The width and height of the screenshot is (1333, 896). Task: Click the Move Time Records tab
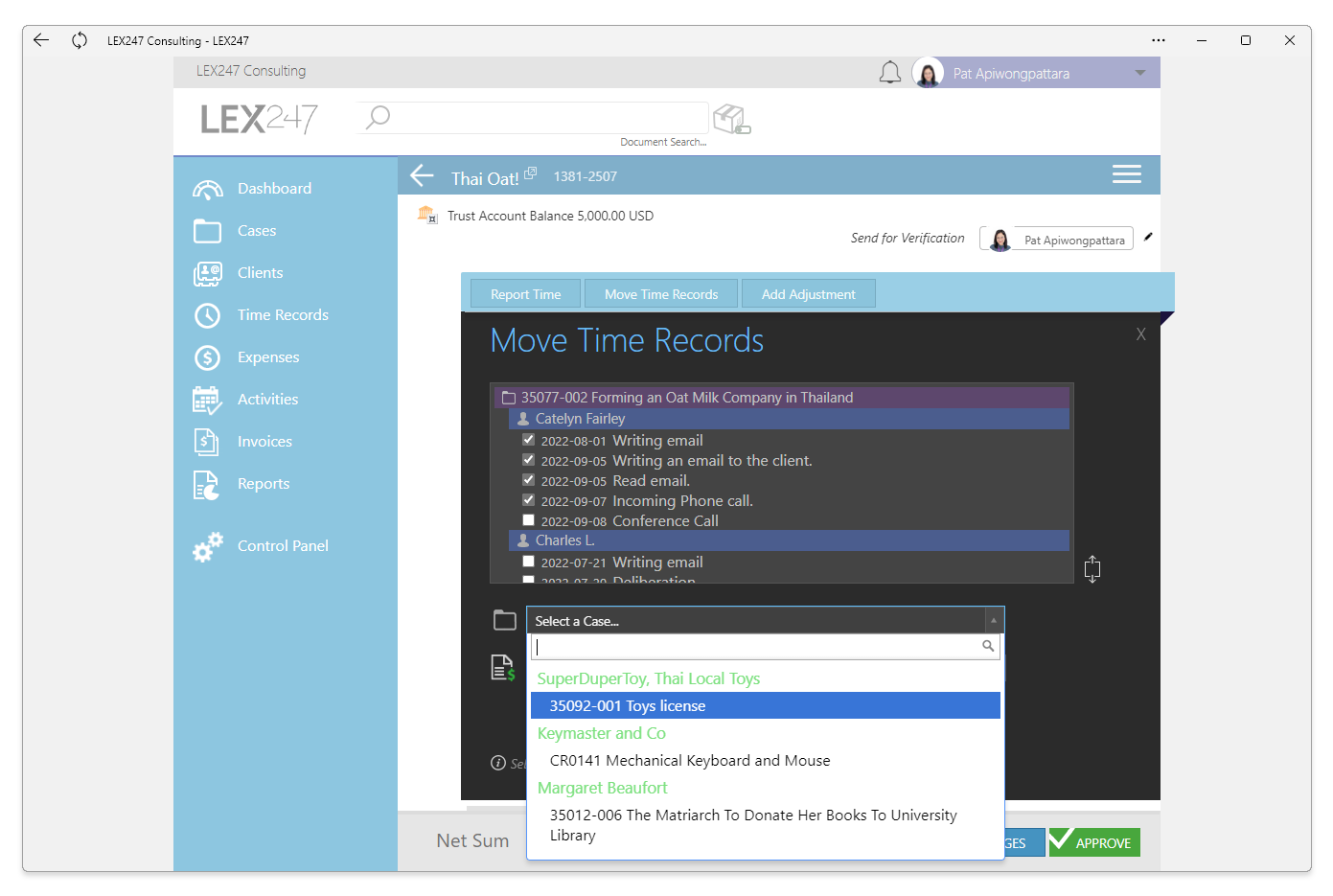pos(661,294)
